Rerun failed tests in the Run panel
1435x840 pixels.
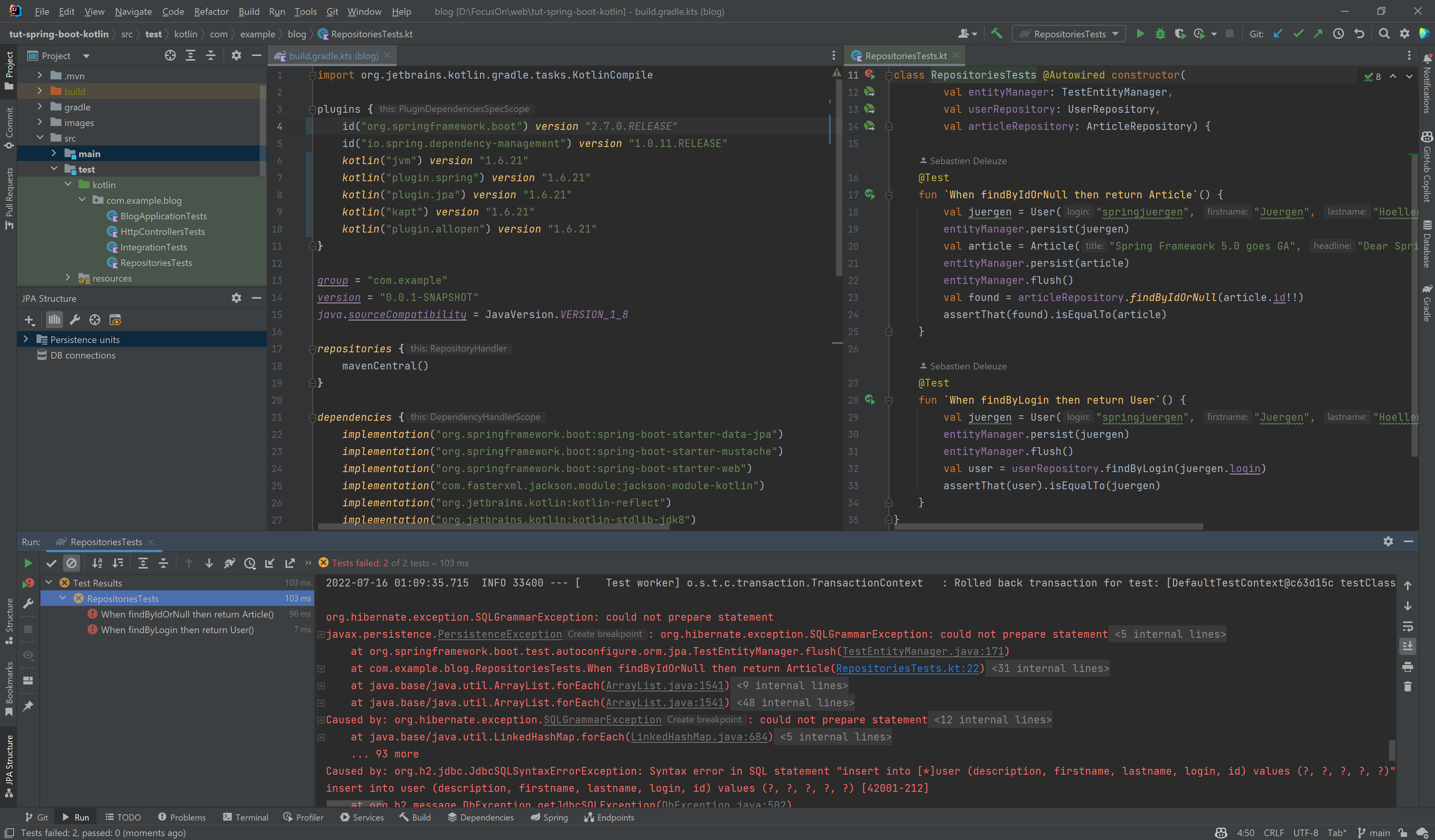point(28,583)
